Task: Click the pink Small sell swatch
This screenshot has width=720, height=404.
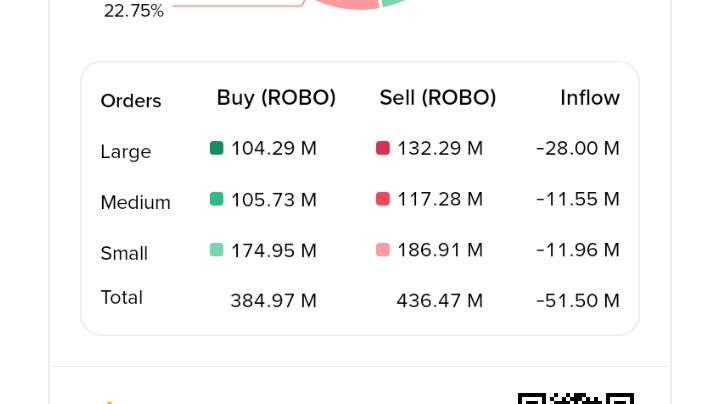Action: point(382,250)
